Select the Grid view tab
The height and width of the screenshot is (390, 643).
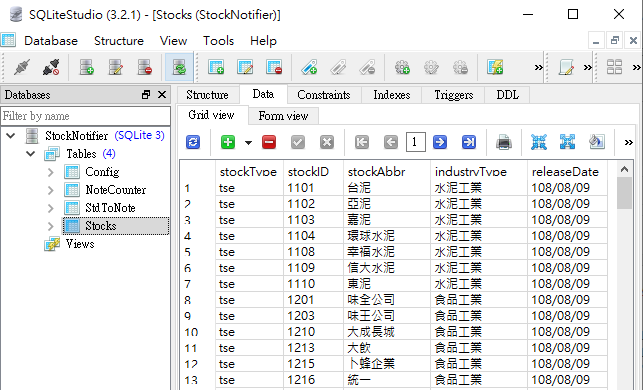point(212,115)
